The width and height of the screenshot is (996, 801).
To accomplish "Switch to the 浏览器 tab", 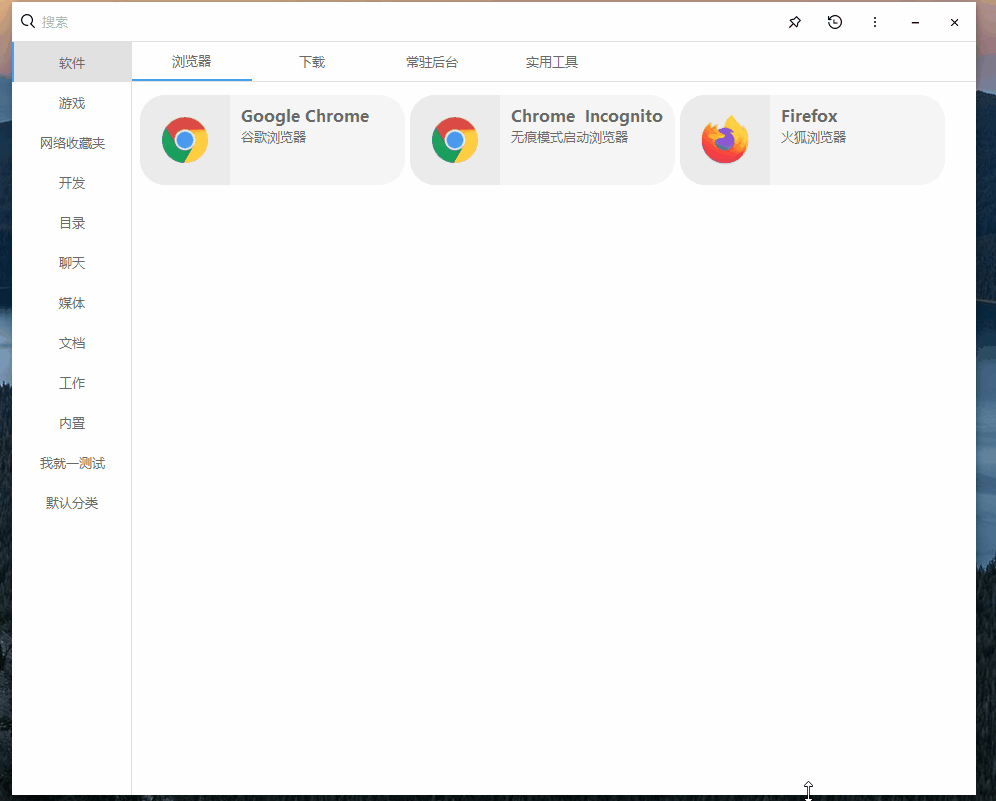I will pyautogui.click(x=192, y=62).
